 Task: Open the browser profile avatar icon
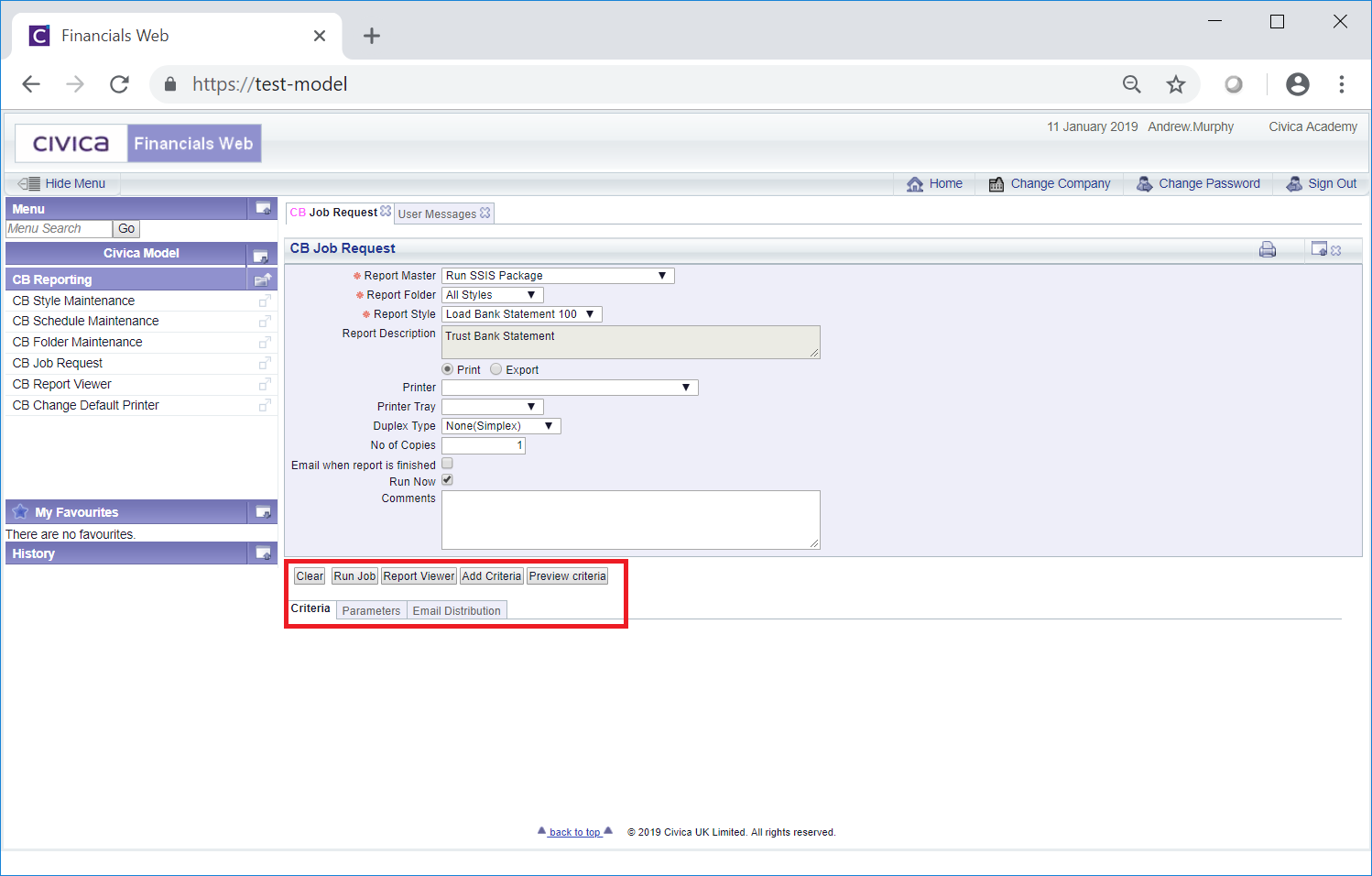coord(1298,84)
